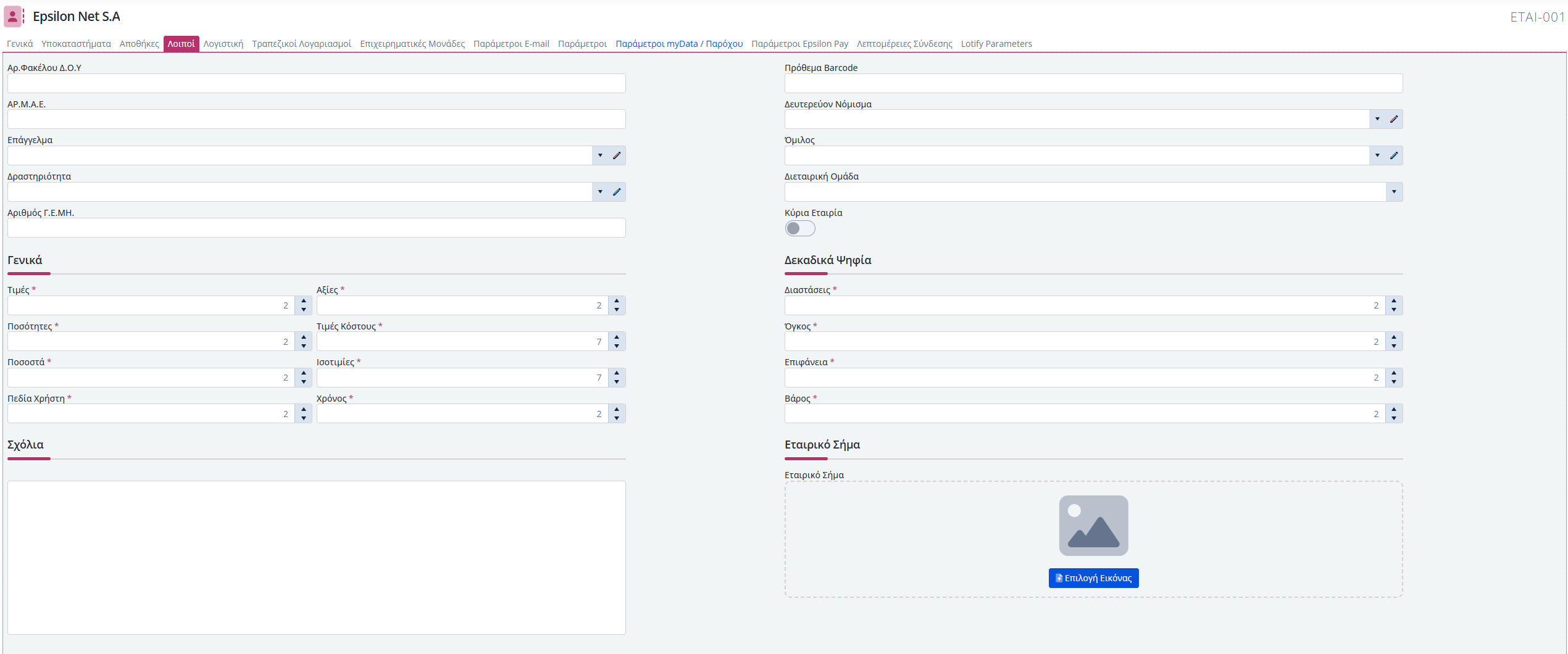1568x654 pixels.
Task: Decrease Αξίες decimals with down arrow
Action: [x=617, y=310]
